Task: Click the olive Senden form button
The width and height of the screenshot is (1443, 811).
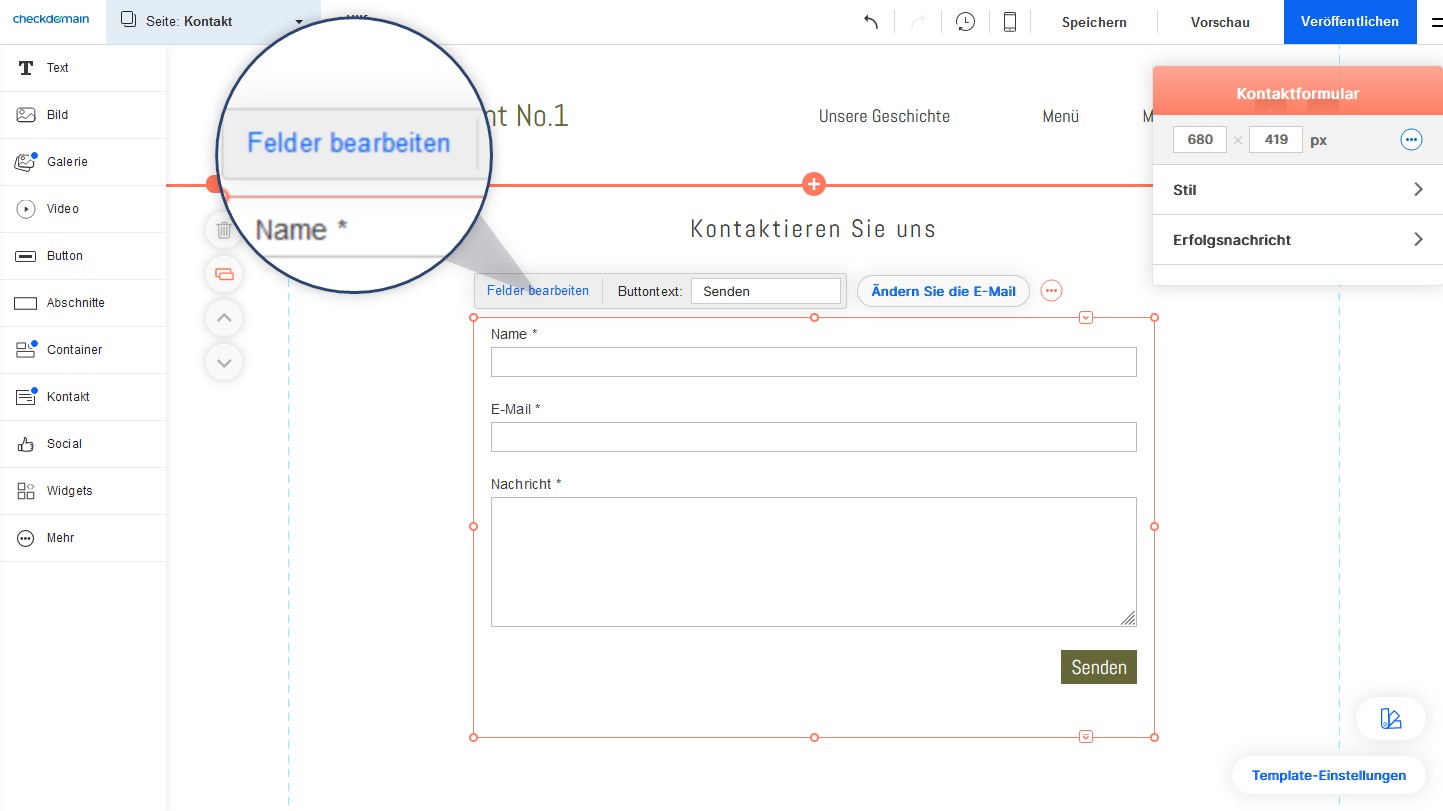Action: (1098, 667)
